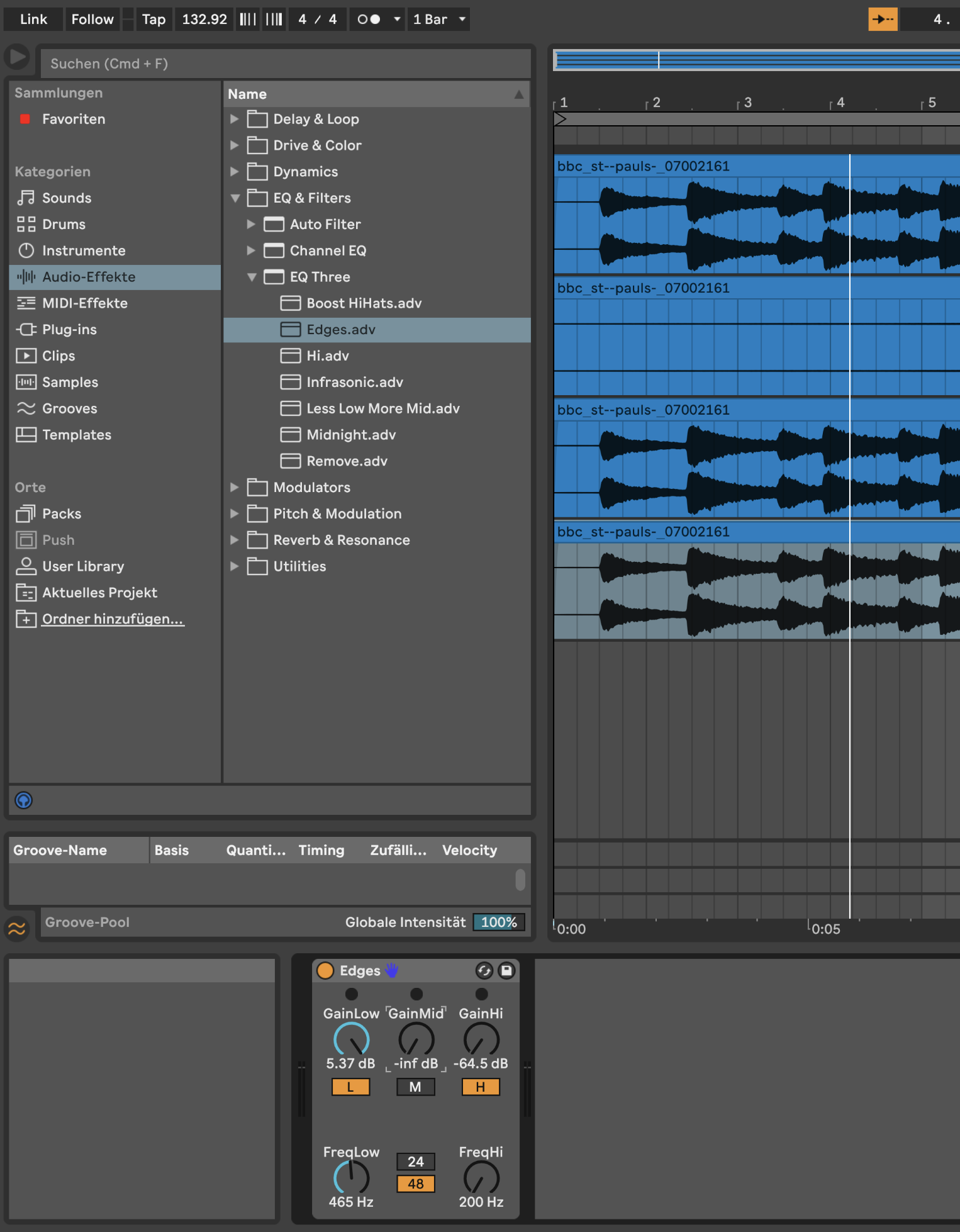Click the tempo field 132.92
Viewport: 960px width, 1232px height.
click(204, 19)
